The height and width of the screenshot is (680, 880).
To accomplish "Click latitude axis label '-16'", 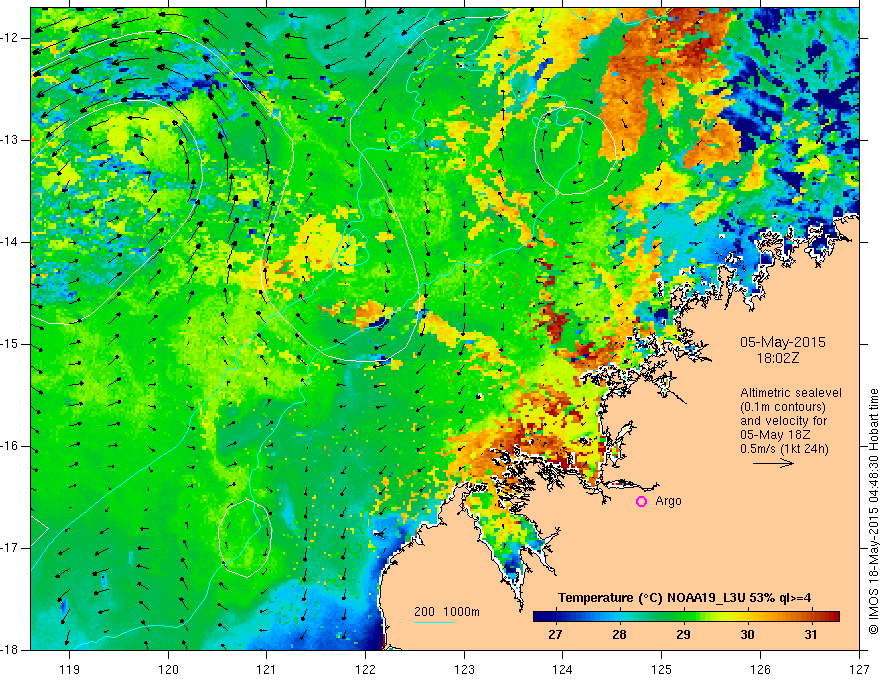I will coord(10,446).
